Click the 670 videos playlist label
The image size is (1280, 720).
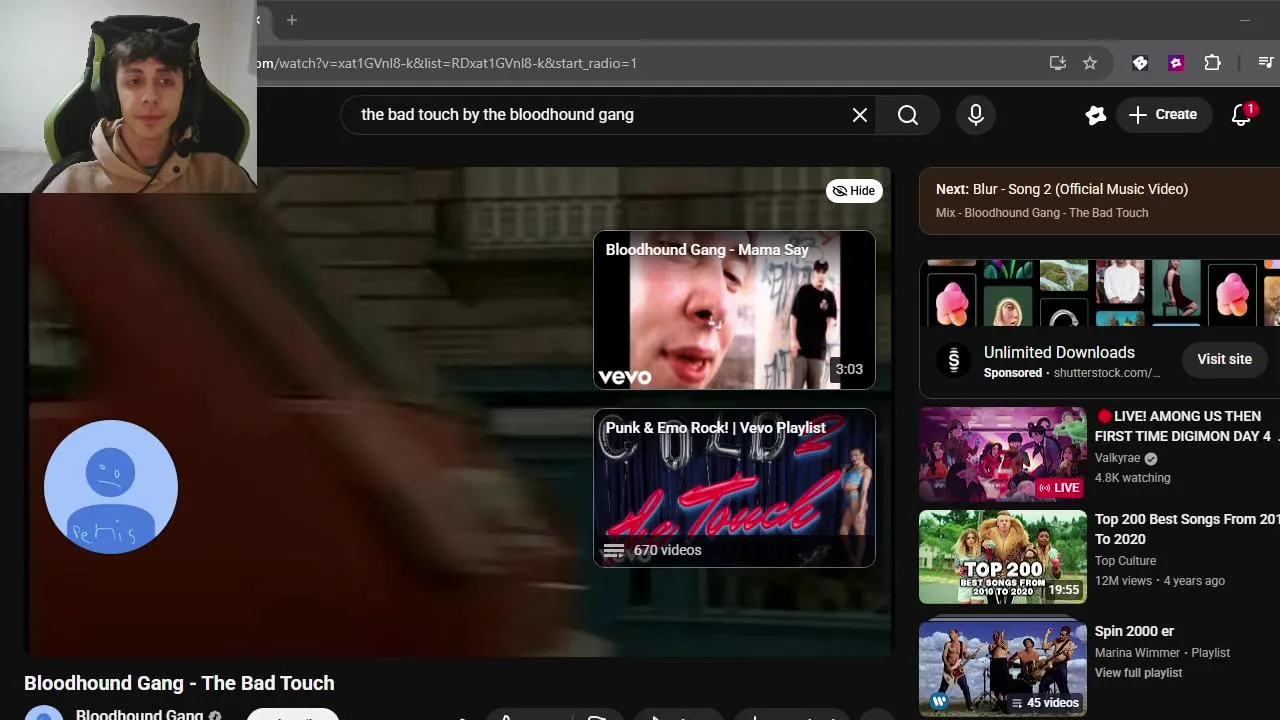pos(667,550)
